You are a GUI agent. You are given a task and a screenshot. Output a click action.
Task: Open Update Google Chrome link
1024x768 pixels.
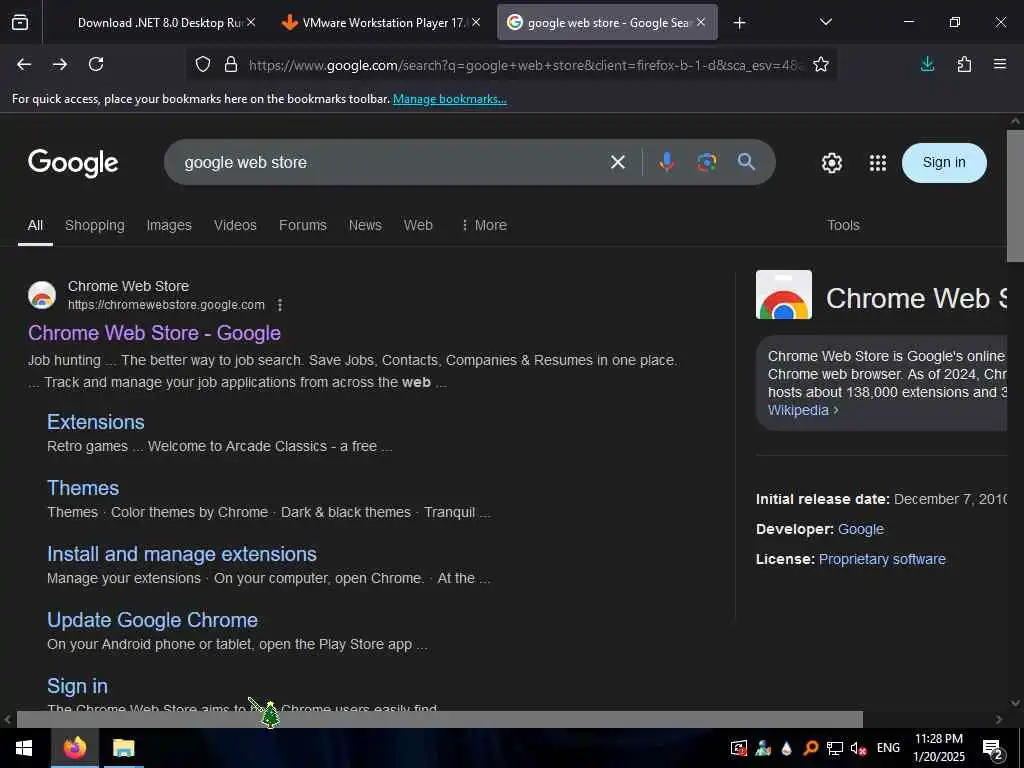(x=152, y=620)
